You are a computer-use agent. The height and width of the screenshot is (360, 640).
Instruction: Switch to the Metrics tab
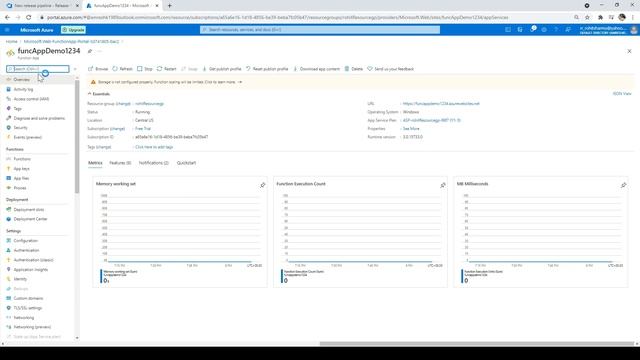pos(95,163)
